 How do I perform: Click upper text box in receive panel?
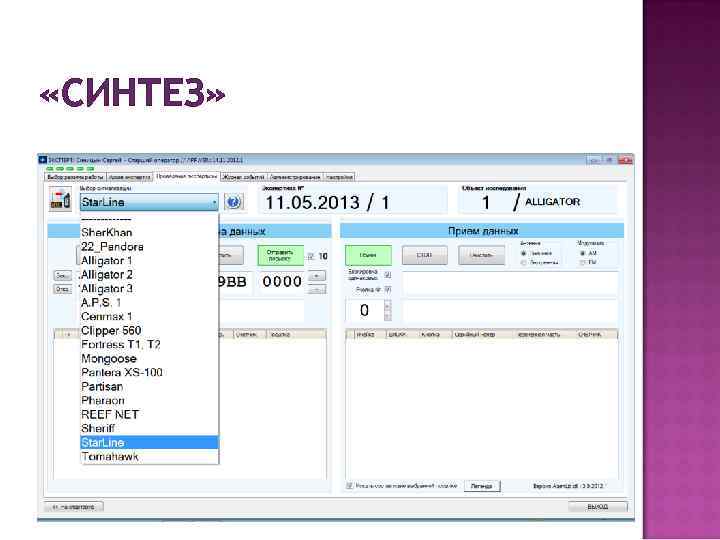(x=511, y=284)
